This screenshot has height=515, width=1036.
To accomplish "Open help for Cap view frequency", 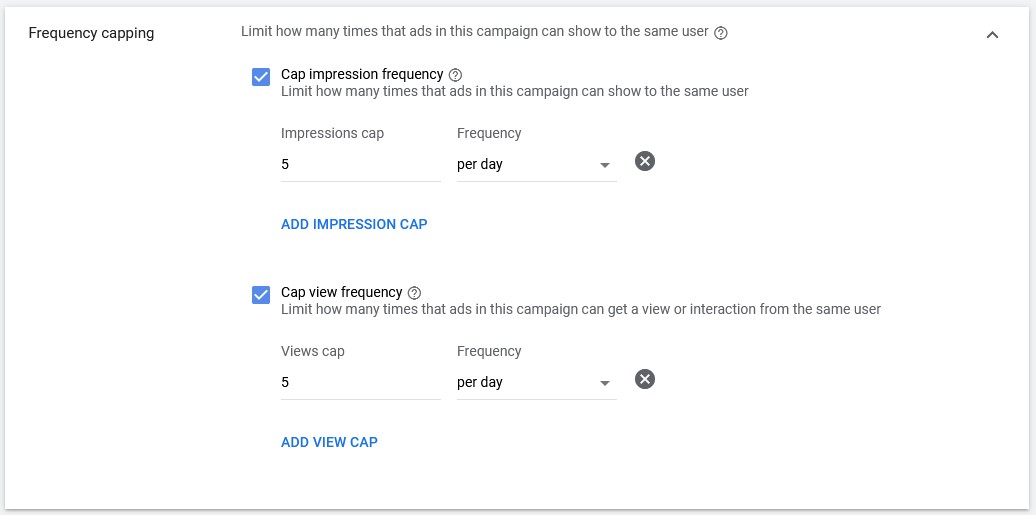I will 415,292.
